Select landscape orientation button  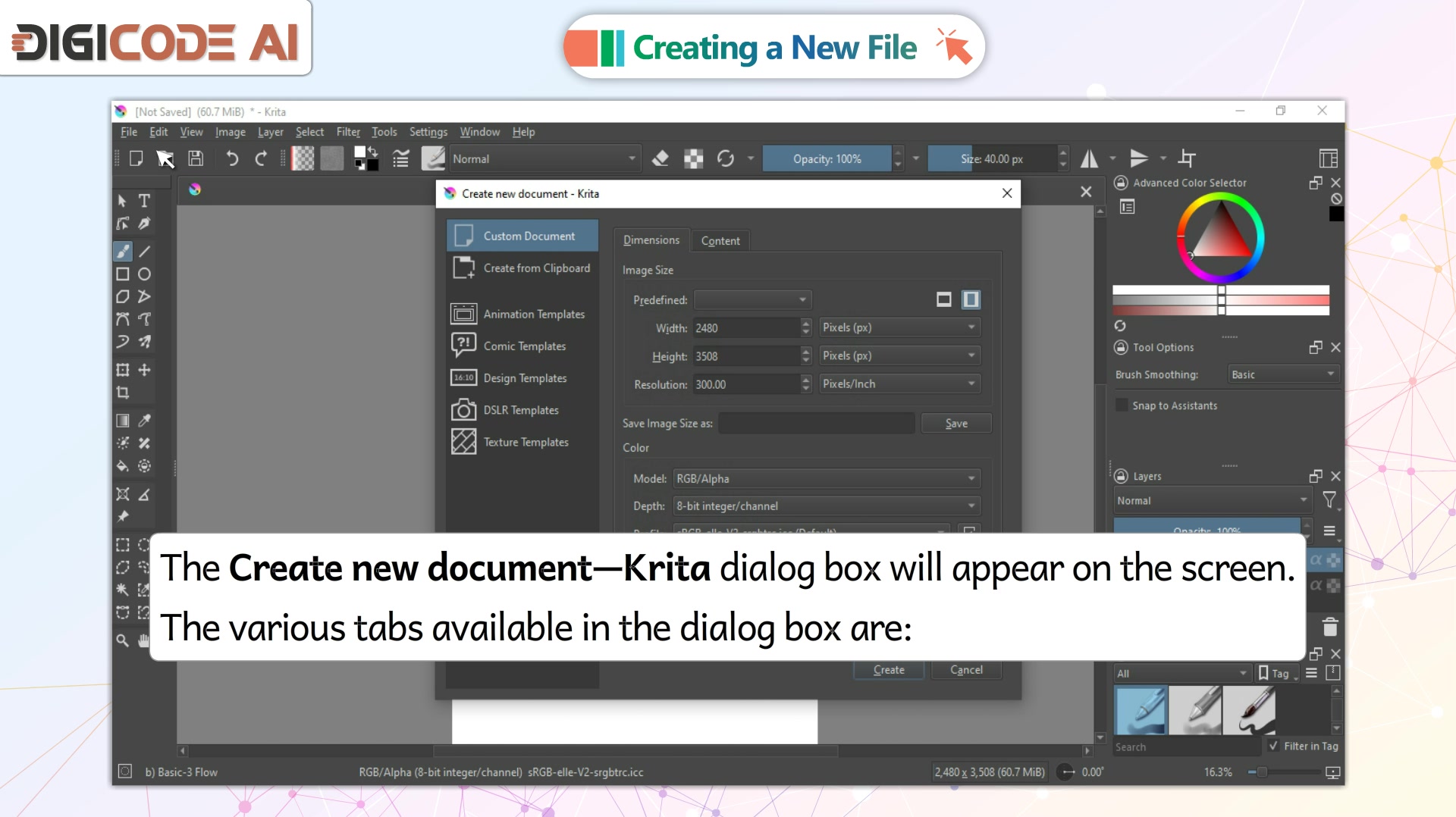tap(943, 299)
